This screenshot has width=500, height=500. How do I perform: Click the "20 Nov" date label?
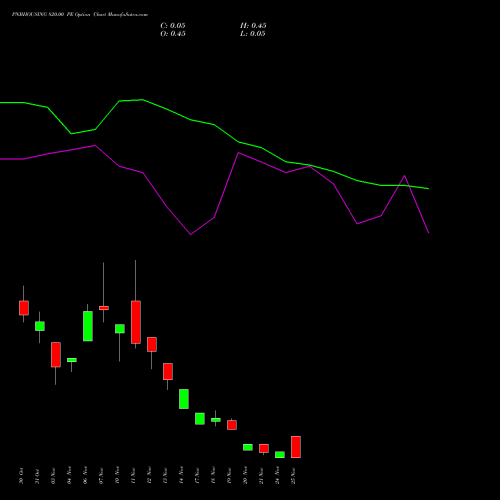245,476
